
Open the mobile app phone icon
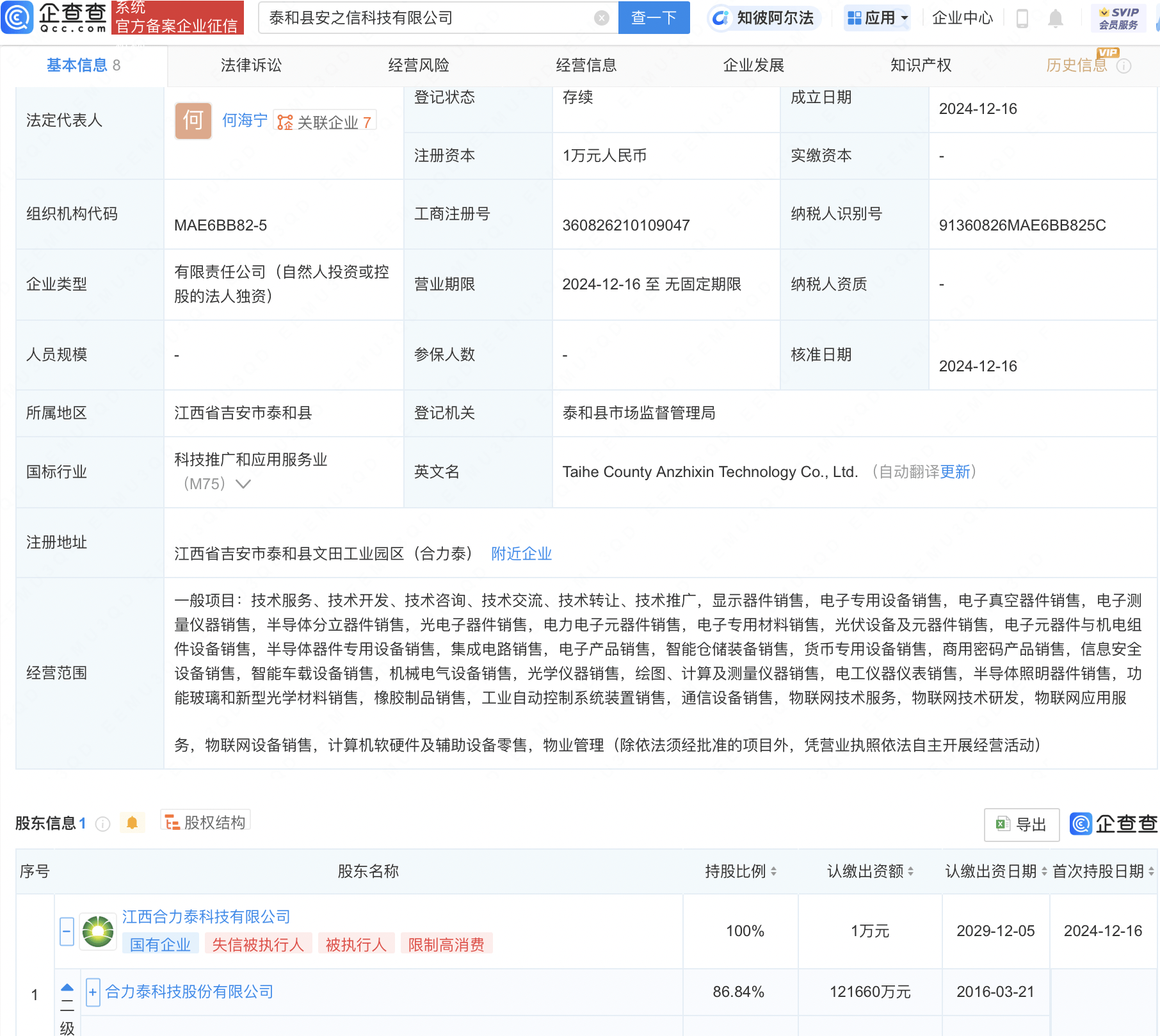[x=1022, y=19]
